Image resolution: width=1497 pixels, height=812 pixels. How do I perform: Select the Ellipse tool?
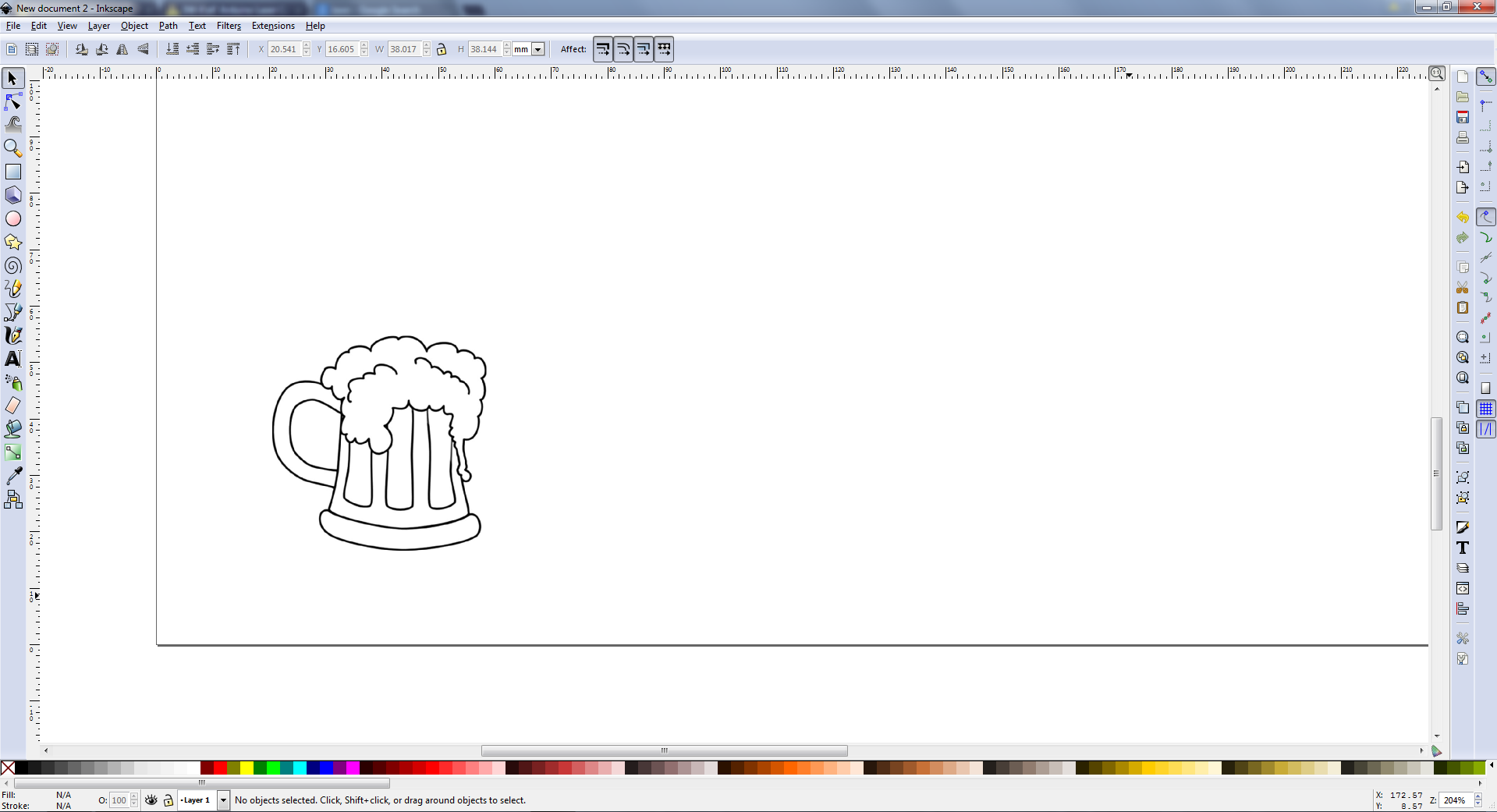click(x=12, y=218)
